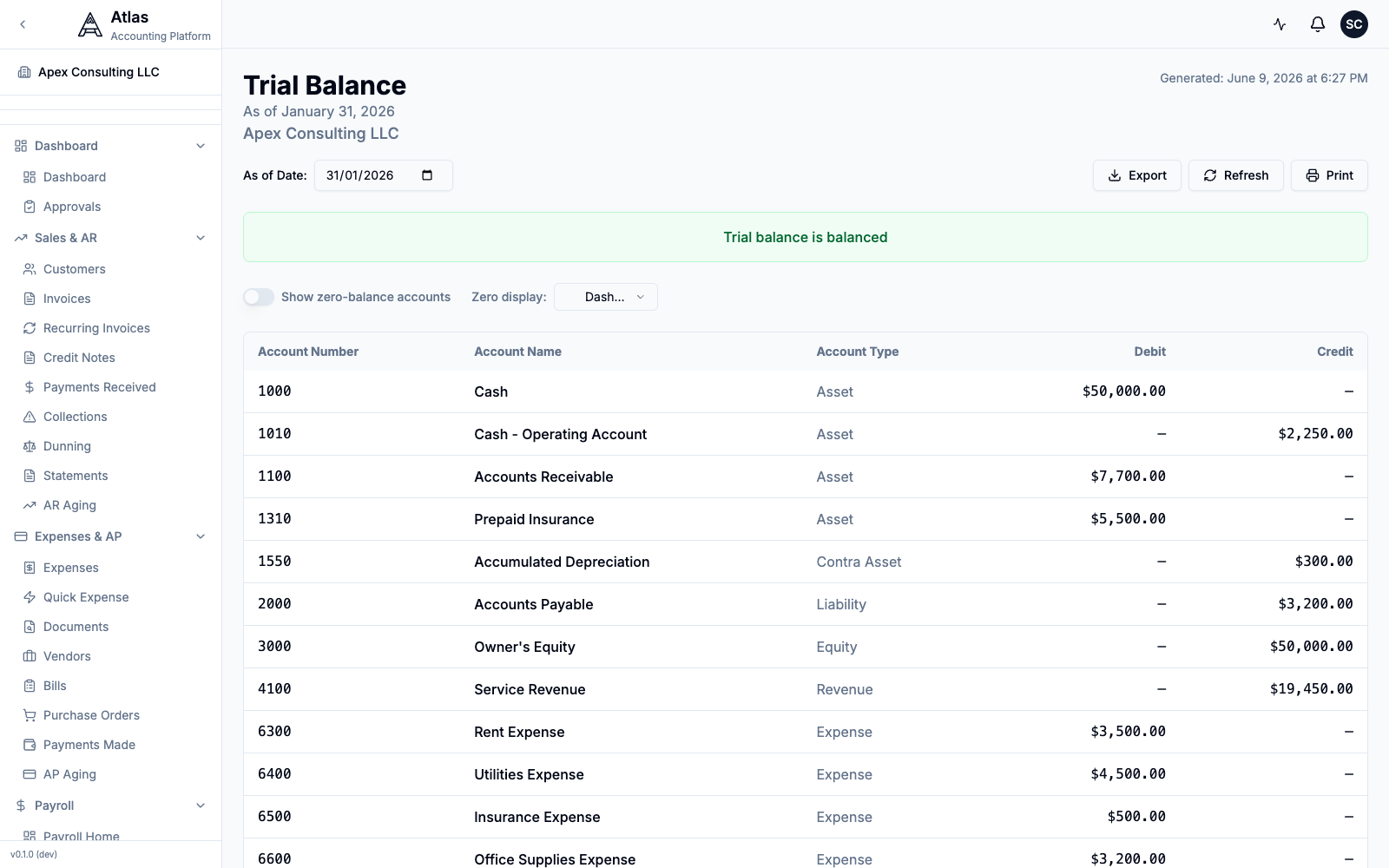Click the Vendors briefcase icon
Viewport: 1389px width, 868px height.
pyautogui.click(x=30, y=656)
